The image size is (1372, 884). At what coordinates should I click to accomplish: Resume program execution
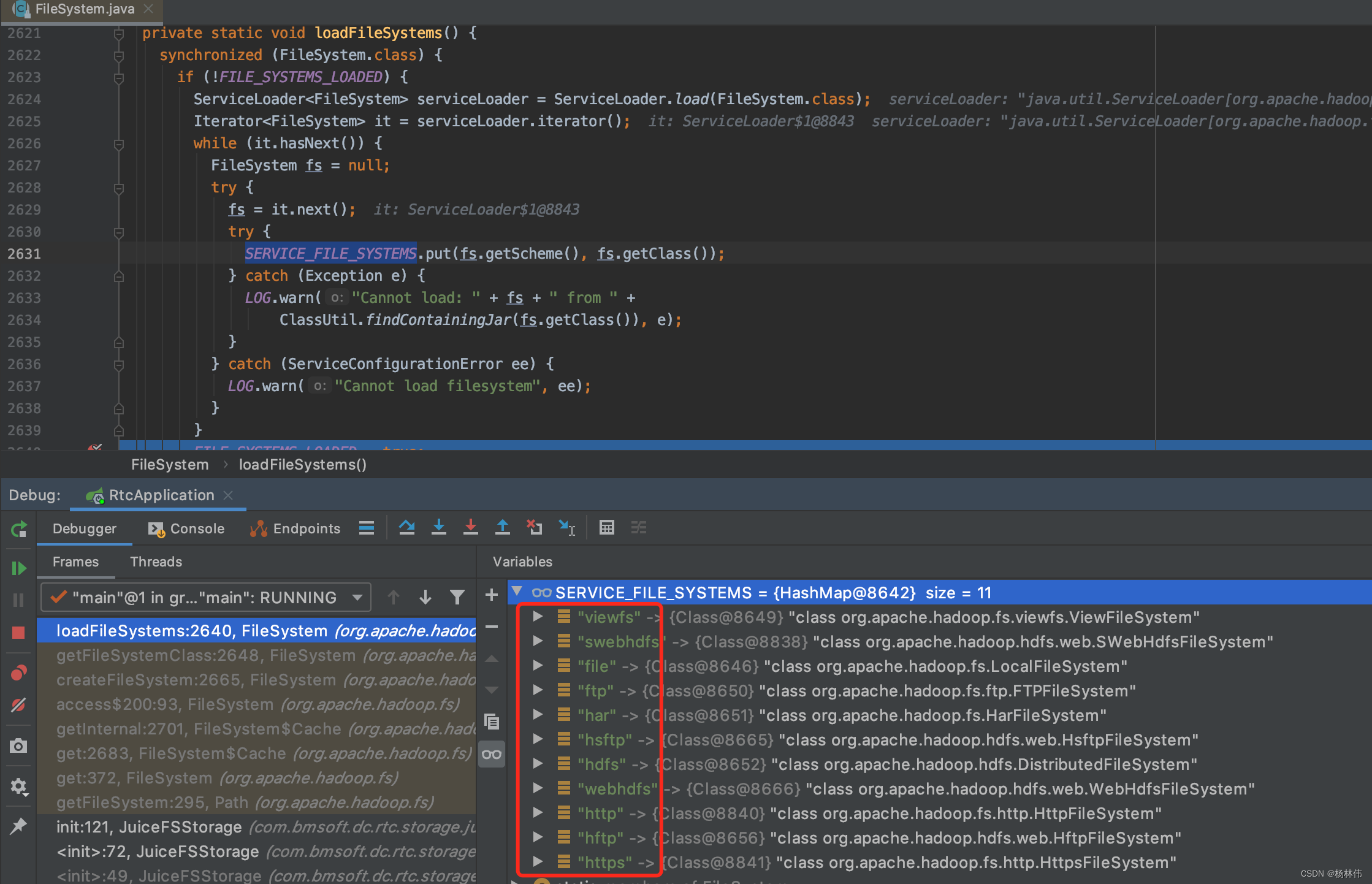(19, 568)
